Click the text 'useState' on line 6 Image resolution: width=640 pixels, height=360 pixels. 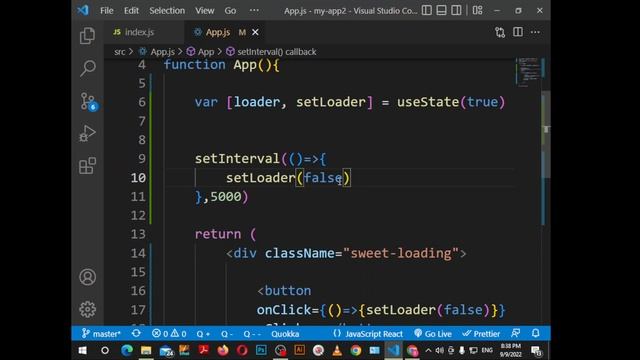coord(428,102)
